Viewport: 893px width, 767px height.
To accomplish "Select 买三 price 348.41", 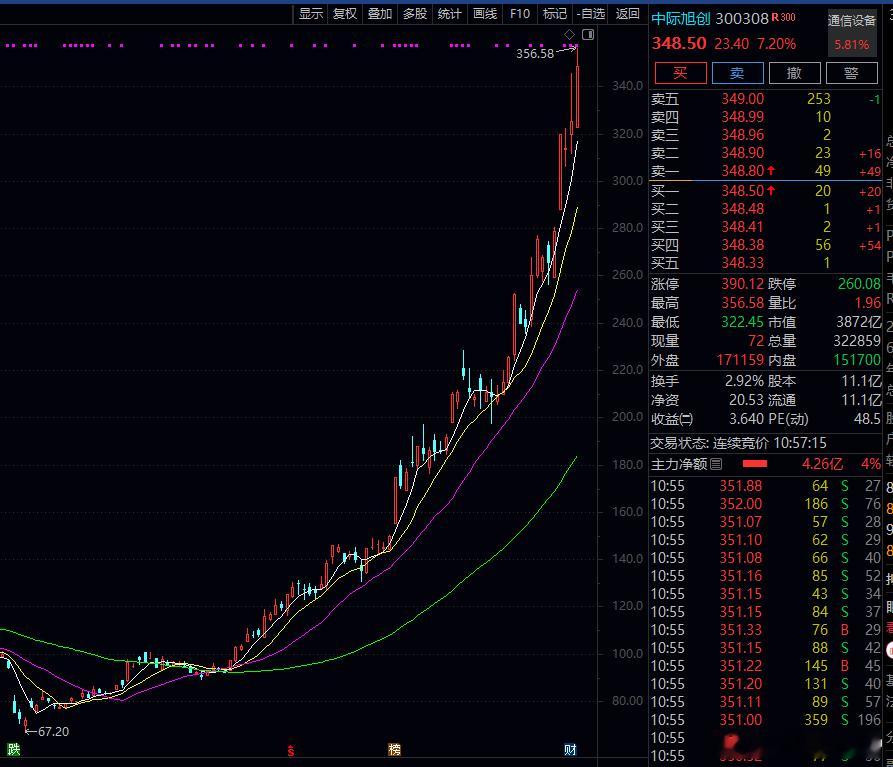I will (x=743, y=227).
